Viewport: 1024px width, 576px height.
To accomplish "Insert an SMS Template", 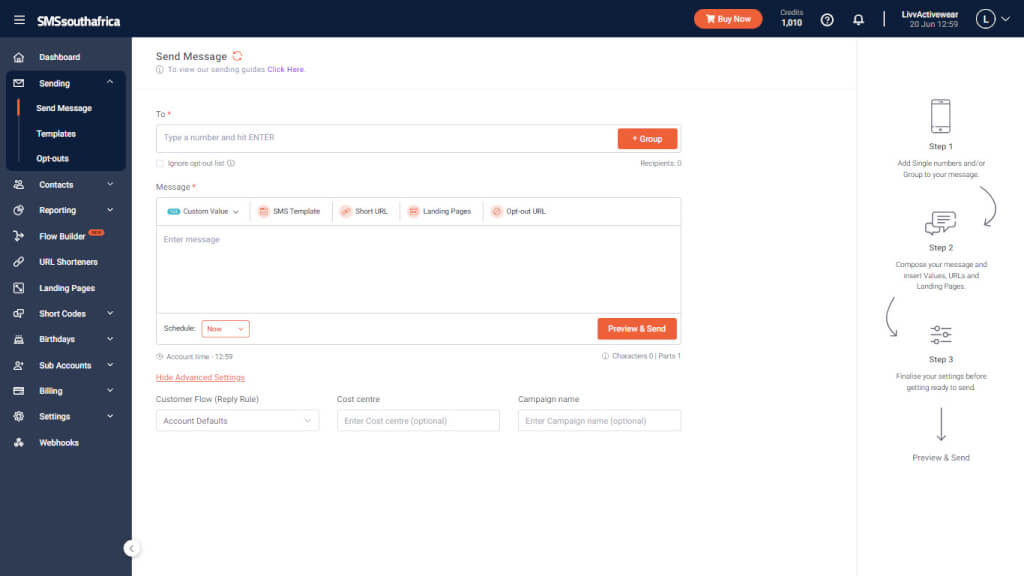I will click(x=289, y=212).
